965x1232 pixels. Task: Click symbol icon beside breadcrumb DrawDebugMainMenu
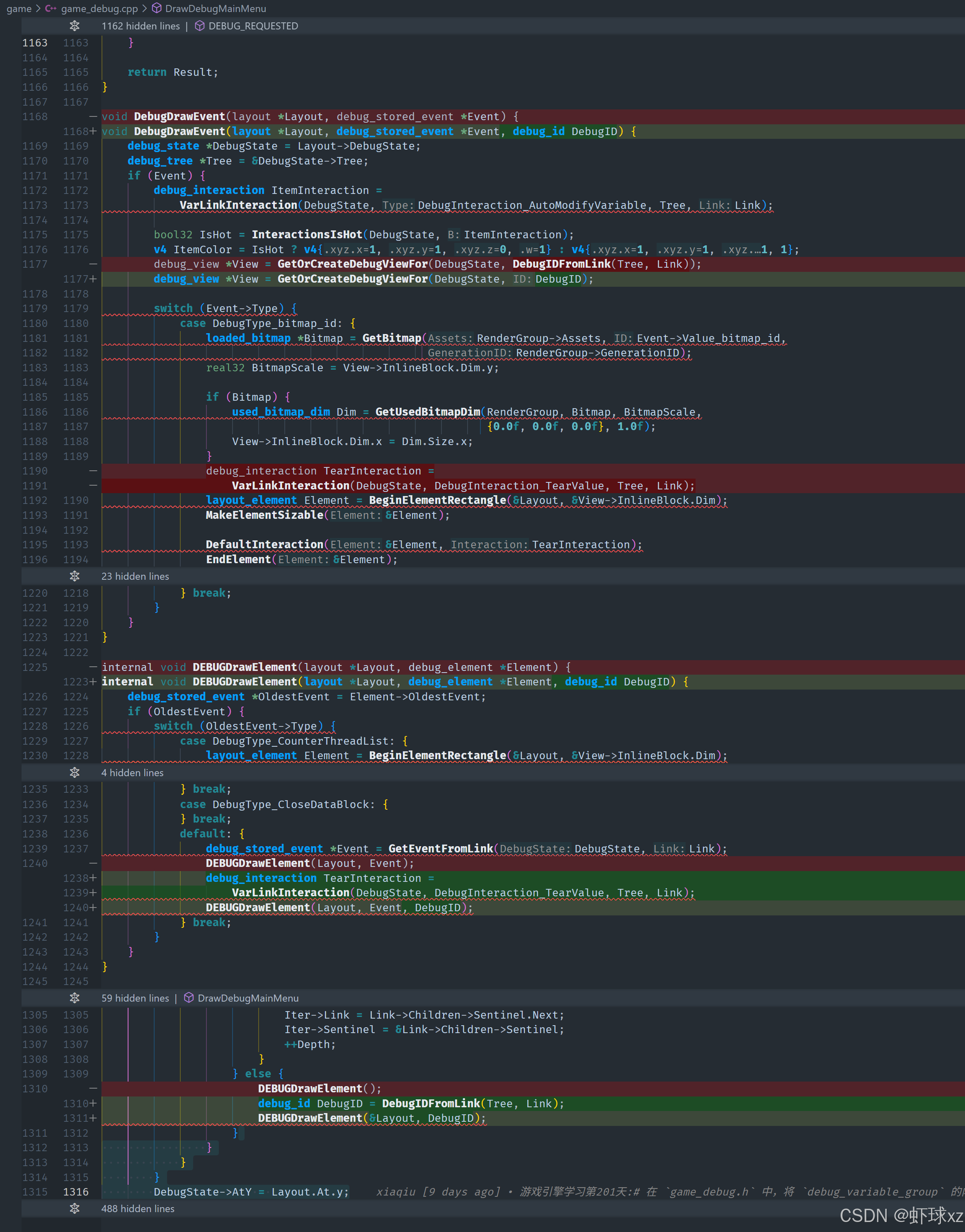[157, 8]
